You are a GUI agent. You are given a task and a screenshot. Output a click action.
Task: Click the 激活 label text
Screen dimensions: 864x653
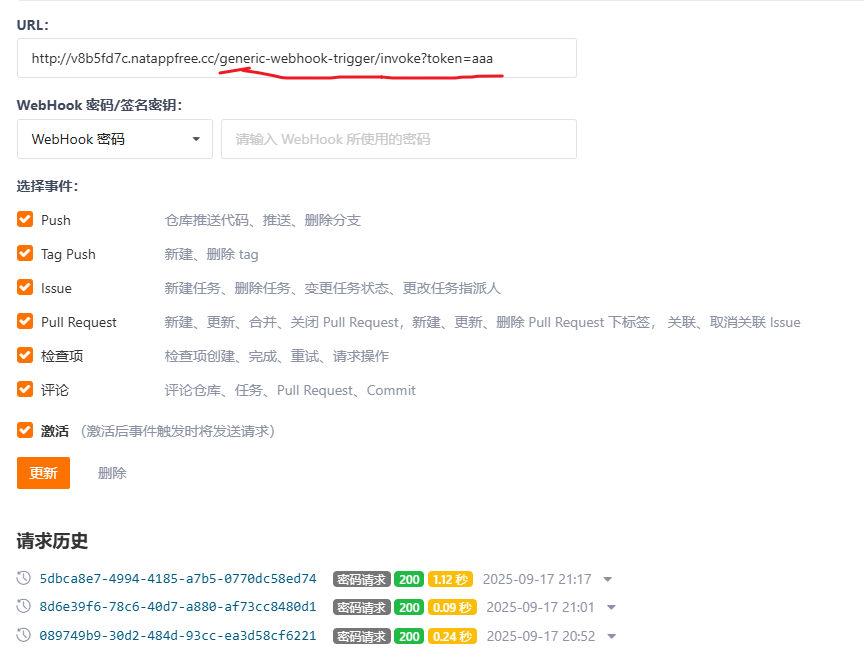click(55, 431)
